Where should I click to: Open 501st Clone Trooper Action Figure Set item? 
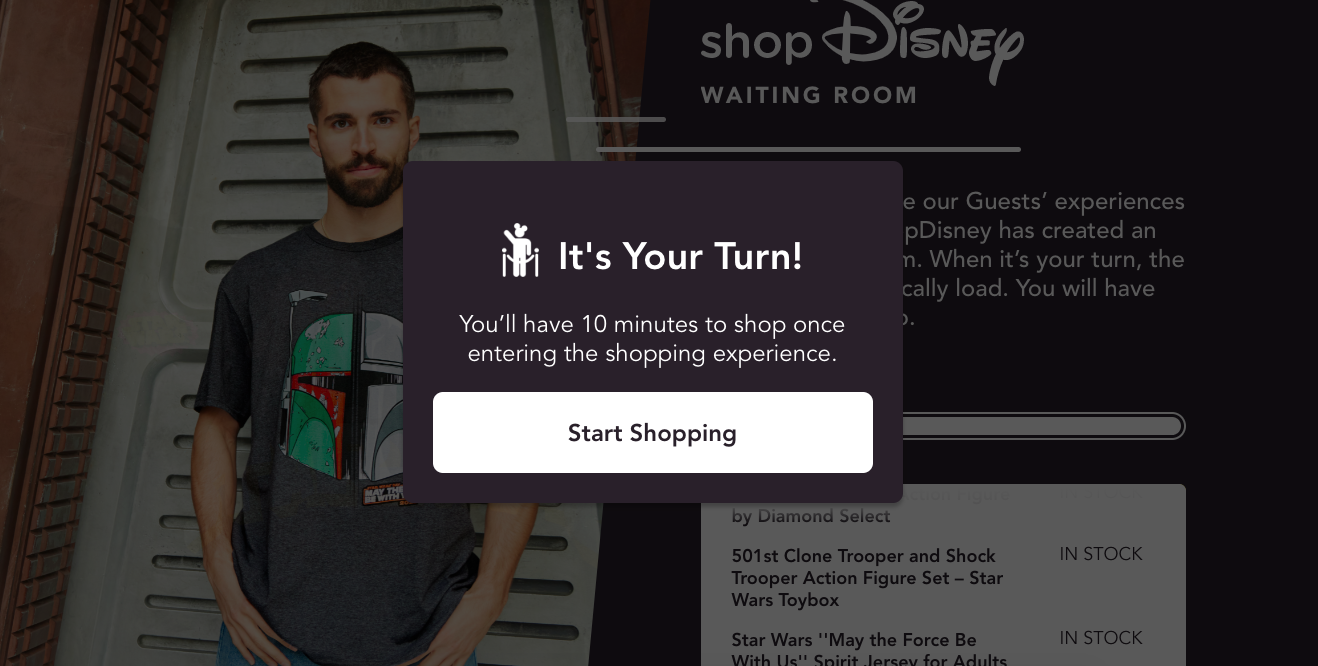click(x=867, y=578)
